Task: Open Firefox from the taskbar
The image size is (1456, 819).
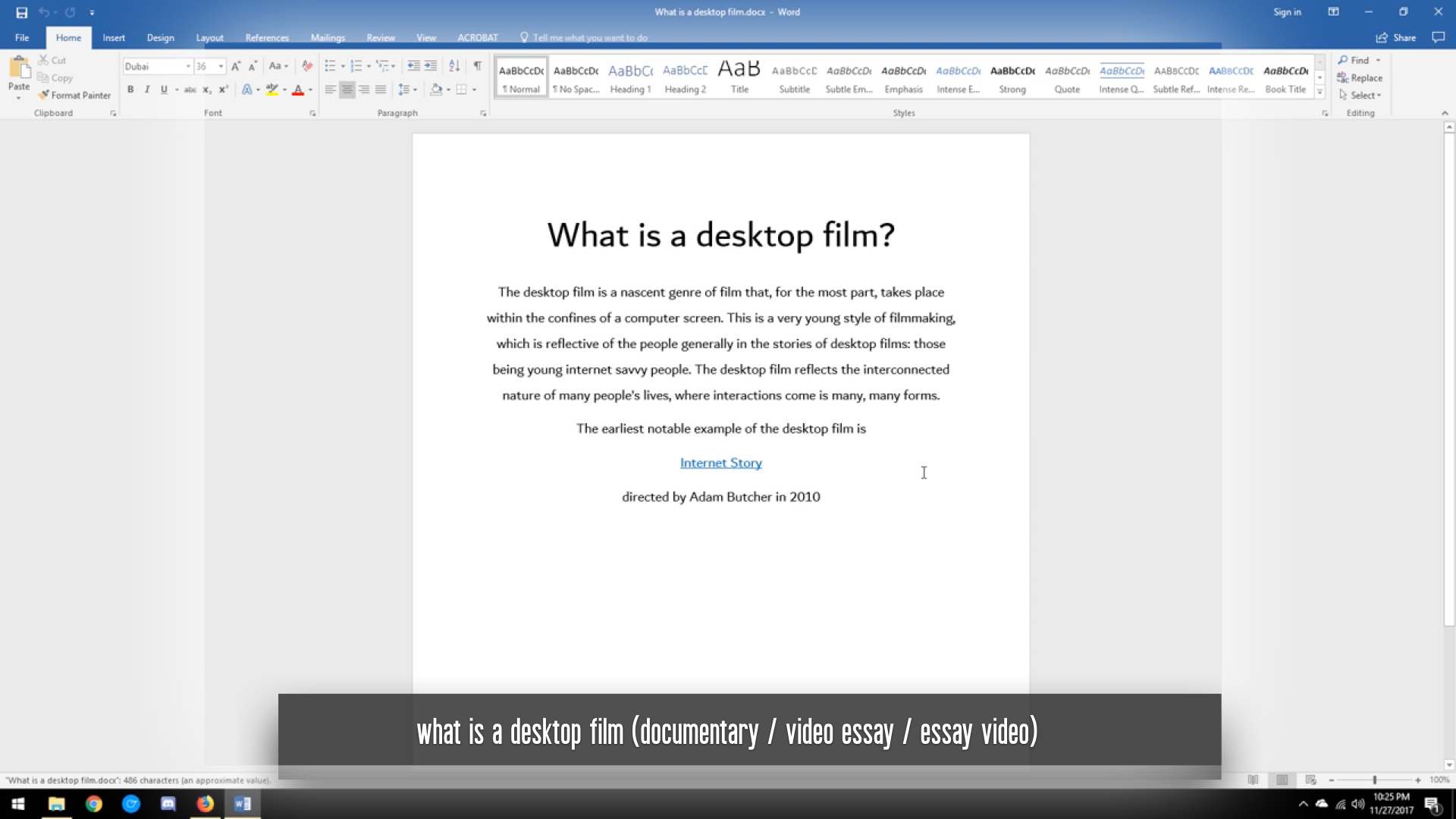Action: pos(206,804)
